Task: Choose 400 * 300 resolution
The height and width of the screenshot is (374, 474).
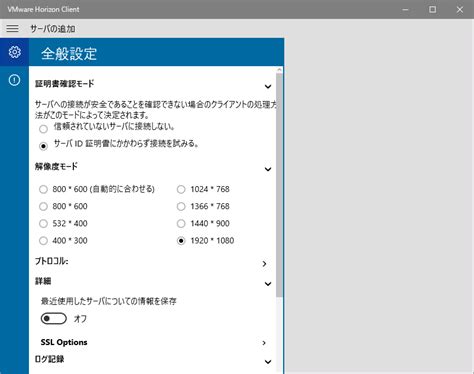Action: point(43,241)
